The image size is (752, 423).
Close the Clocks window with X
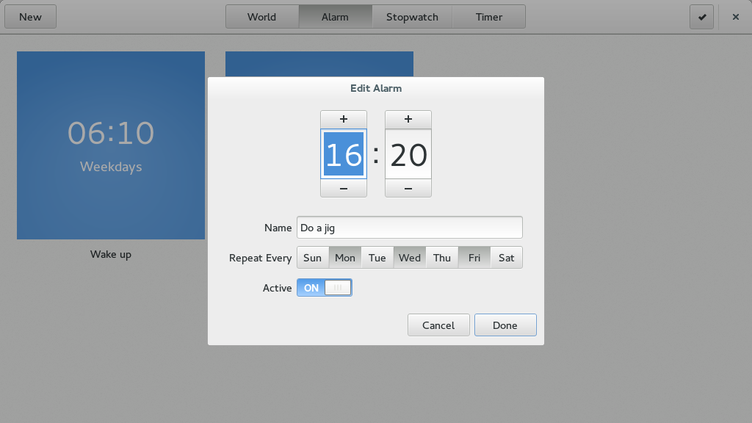coord(736,17)
